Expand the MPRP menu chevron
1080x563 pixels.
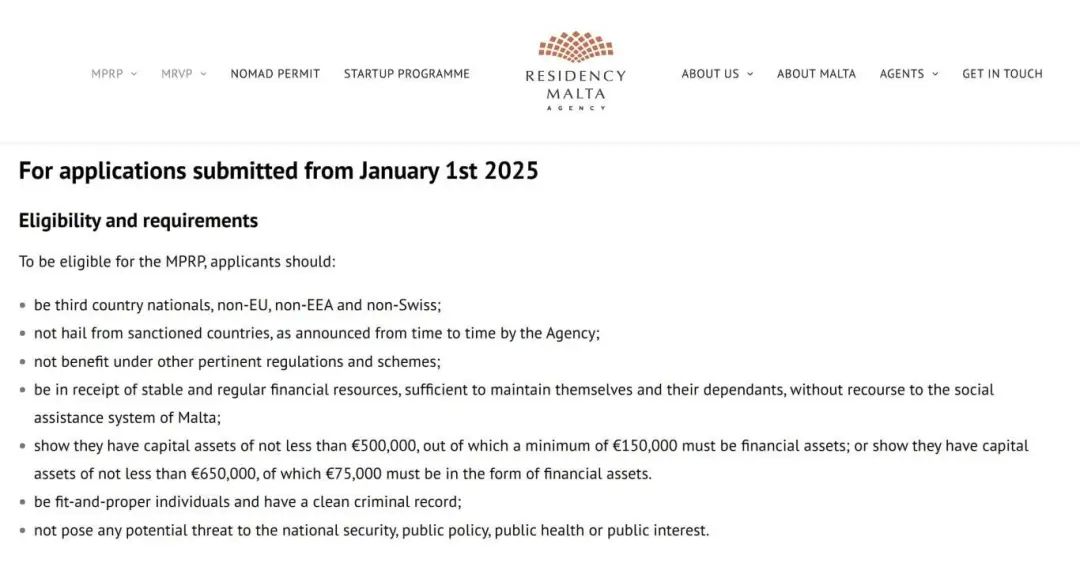click(x=134, y=74)
